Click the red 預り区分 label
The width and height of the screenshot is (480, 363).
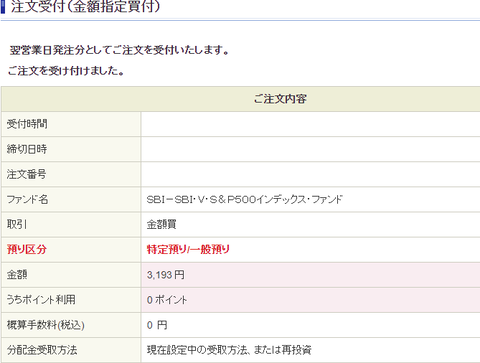coord(27,249)
